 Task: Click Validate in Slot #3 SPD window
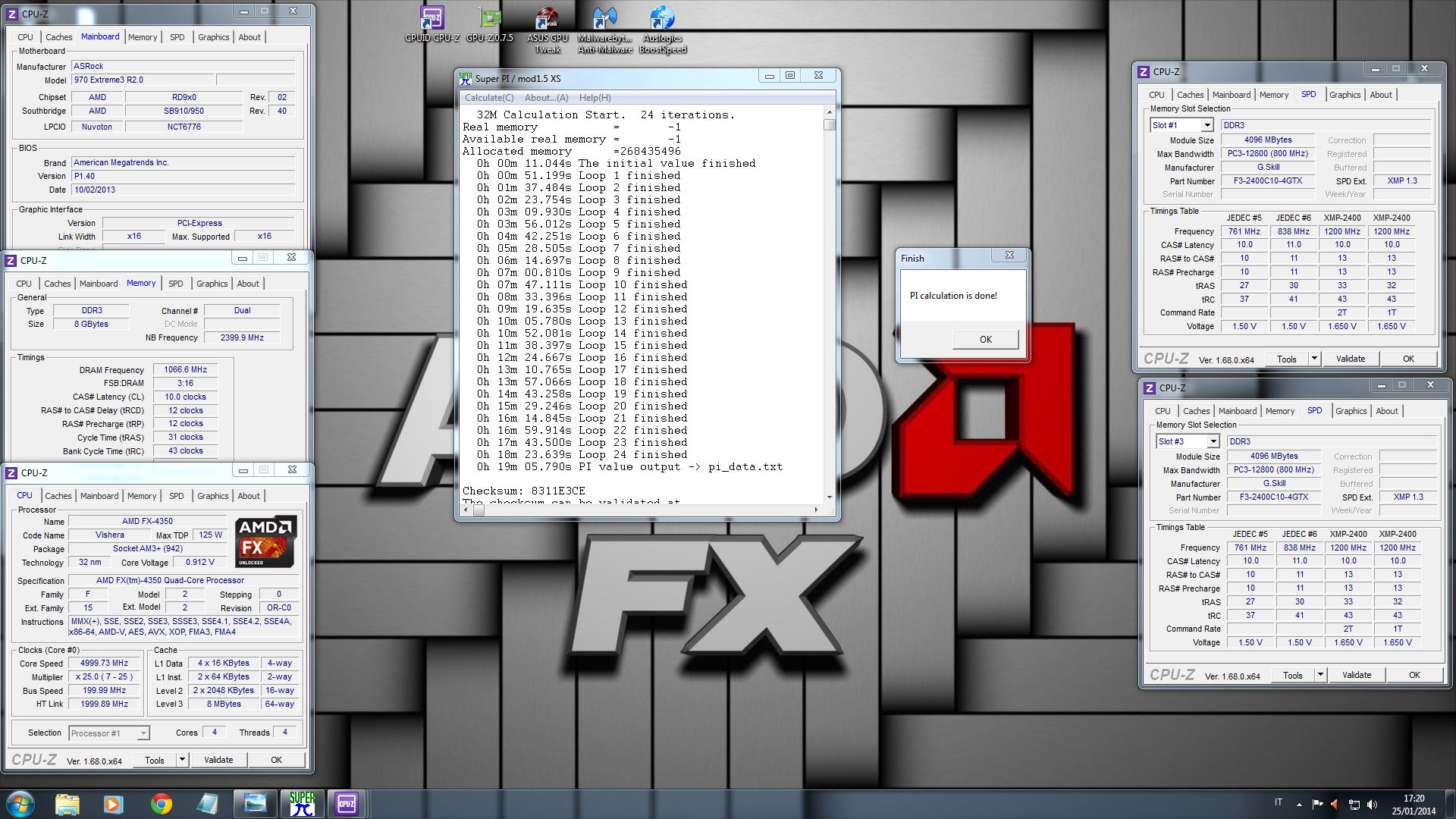1357,675
